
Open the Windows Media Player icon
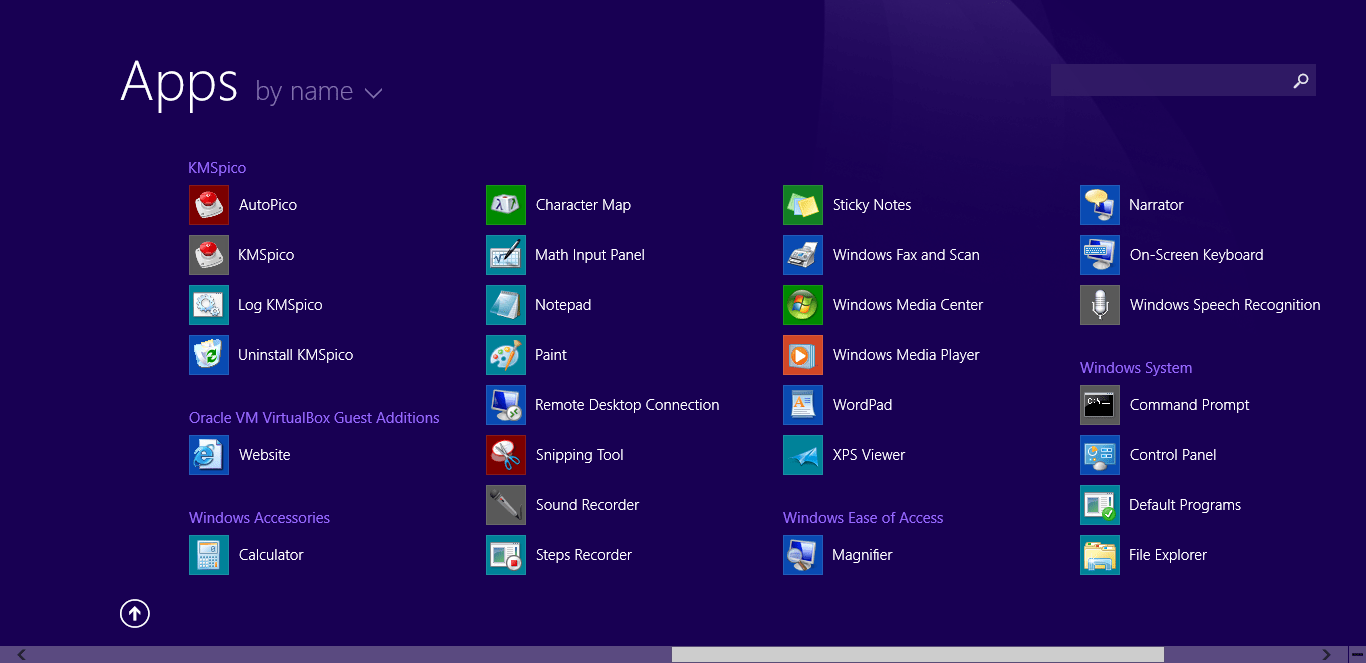click(x=803, y=355)
